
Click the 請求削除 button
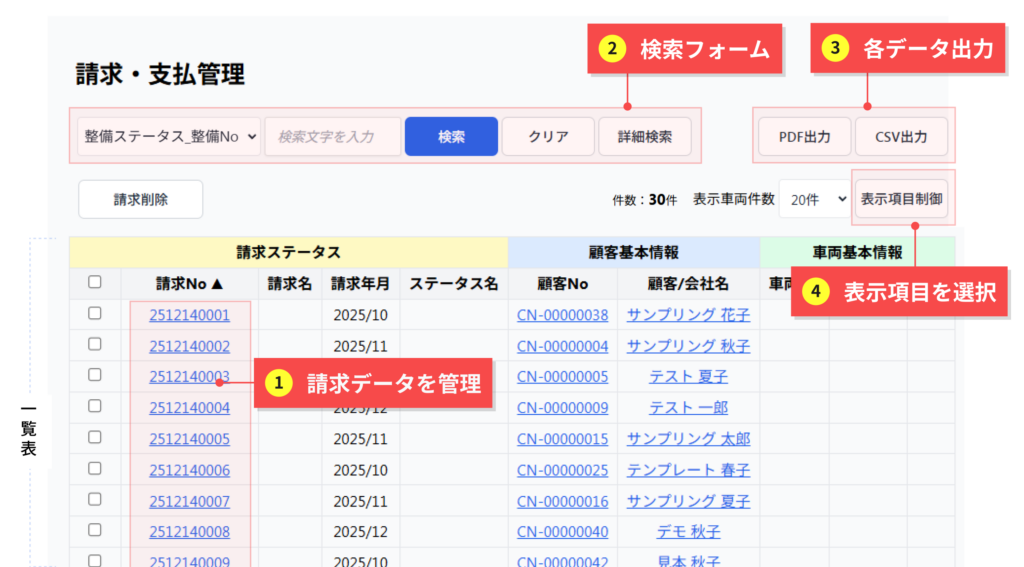(x=140, y=199)
